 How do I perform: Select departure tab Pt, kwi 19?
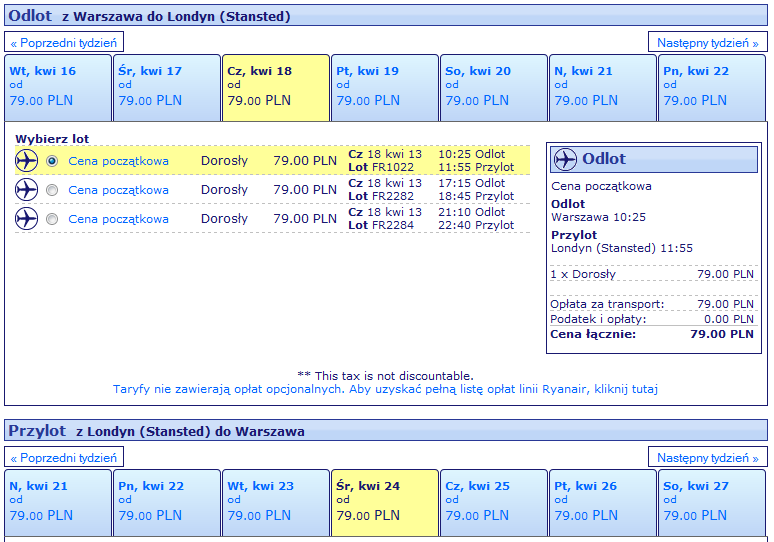pos(385,88)
